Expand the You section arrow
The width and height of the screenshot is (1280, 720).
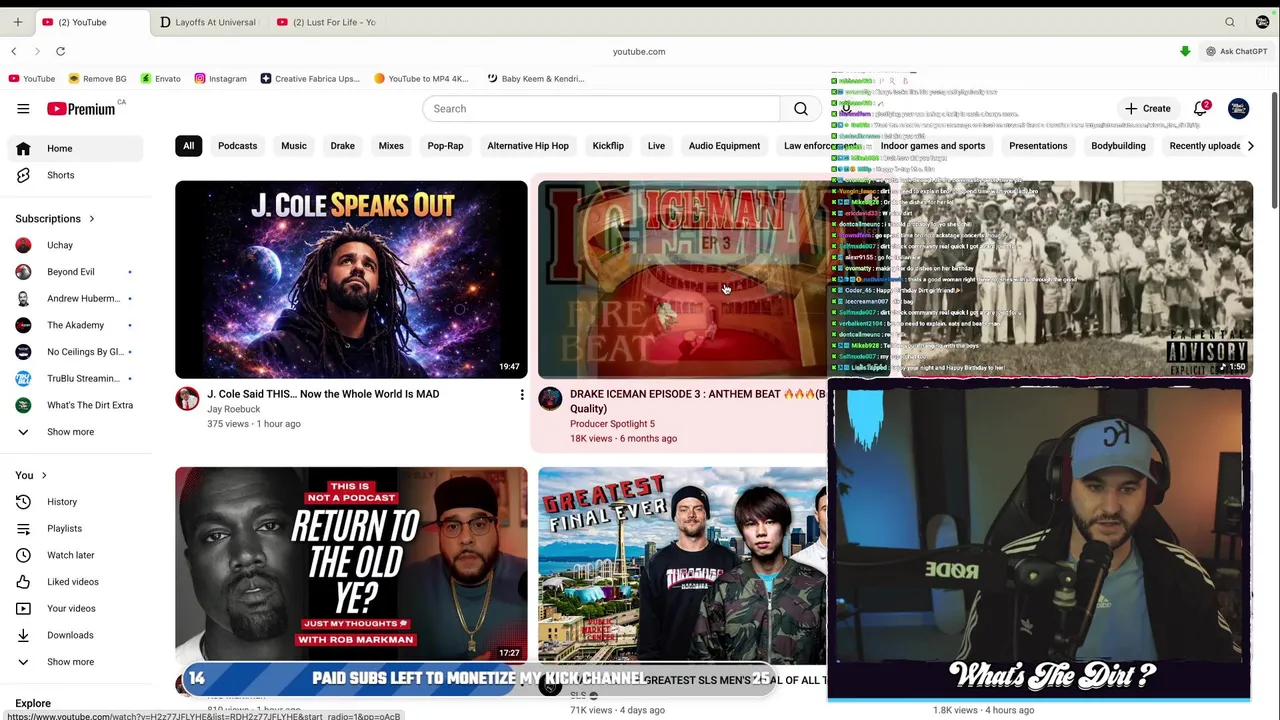44,475
